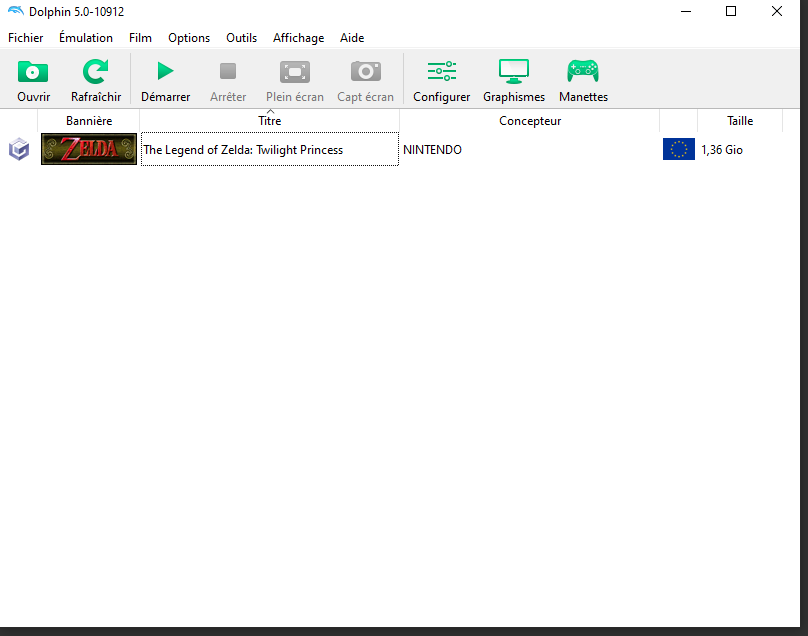
Task: Sort by the Concepteur column header
Action: coord(530,121)
